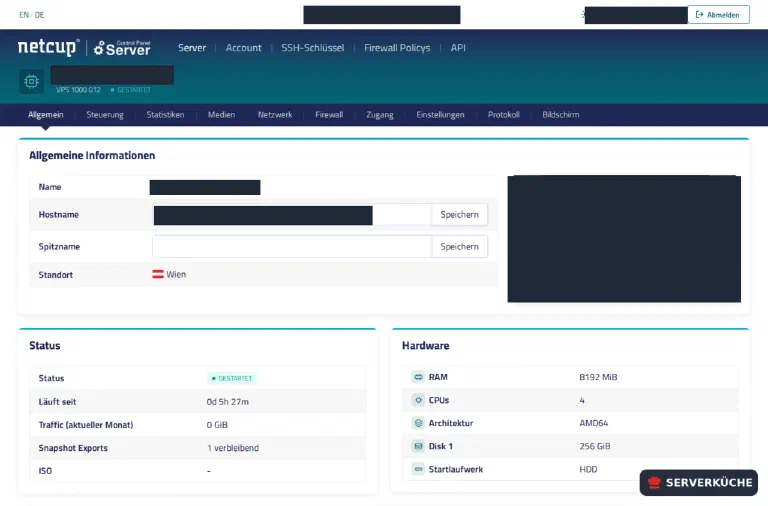Click the CPUs icon in Hardware panel

tap(418, 400)
